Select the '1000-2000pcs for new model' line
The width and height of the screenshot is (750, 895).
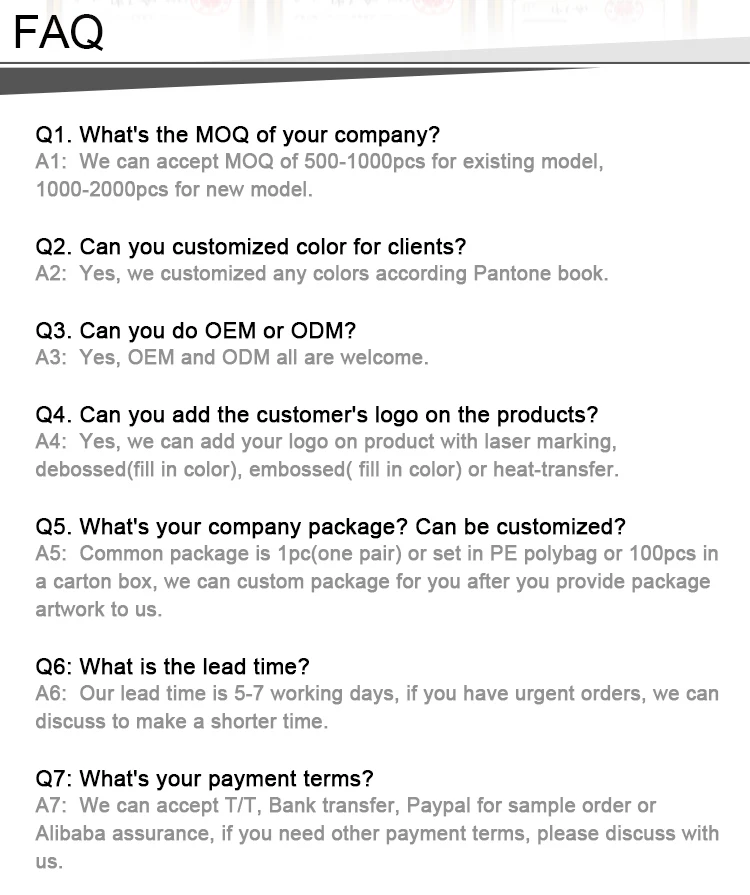coord(174,189)
